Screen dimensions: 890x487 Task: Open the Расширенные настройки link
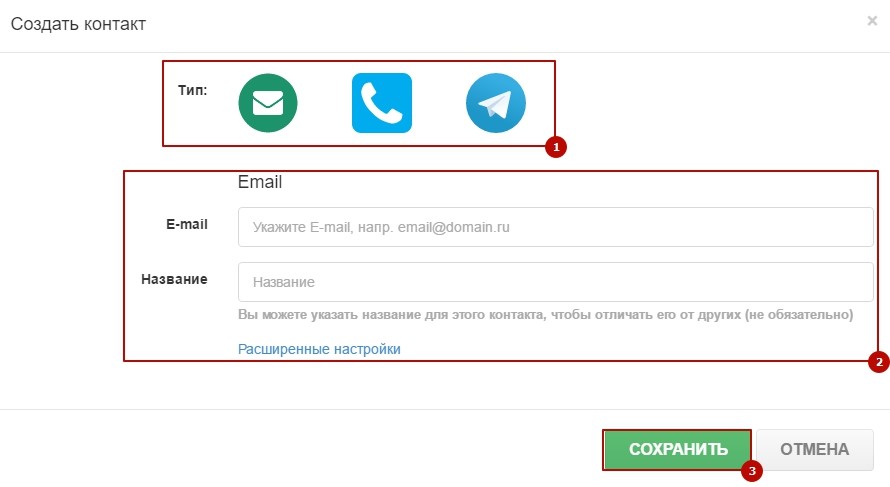click(x=319, y=349)
